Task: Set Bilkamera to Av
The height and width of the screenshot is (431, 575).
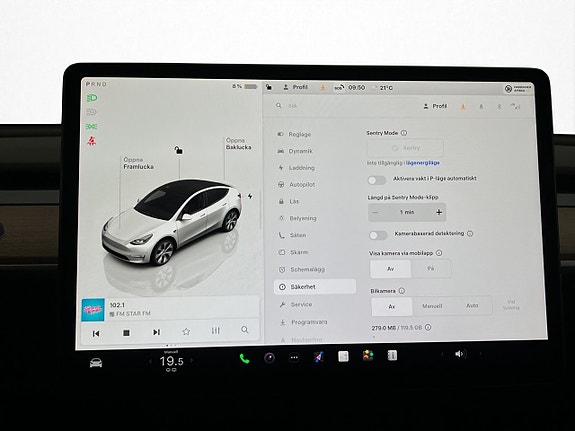Action: [x=392, y=307]
